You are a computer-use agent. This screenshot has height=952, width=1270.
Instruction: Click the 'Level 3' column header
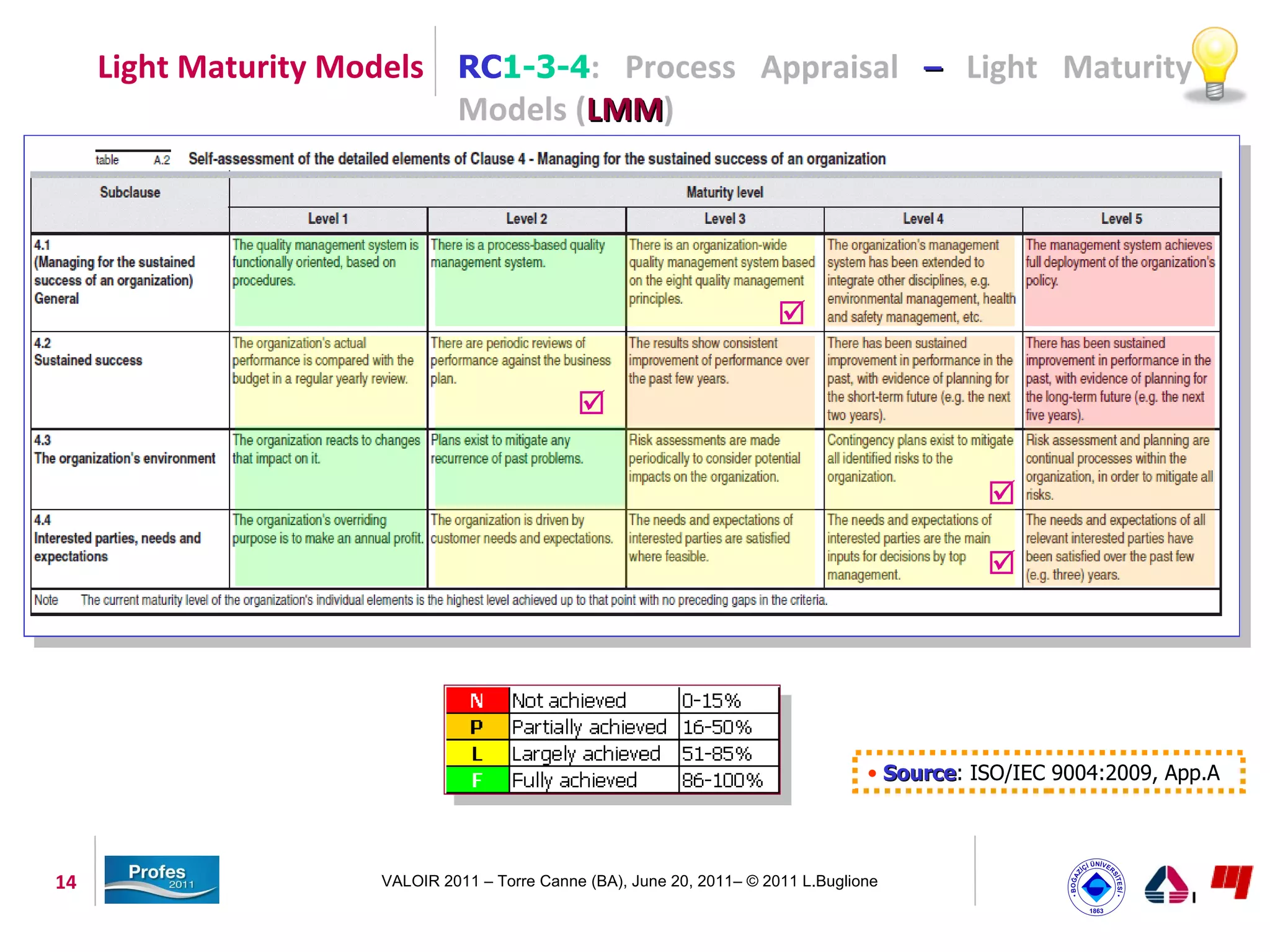(725, 219)
